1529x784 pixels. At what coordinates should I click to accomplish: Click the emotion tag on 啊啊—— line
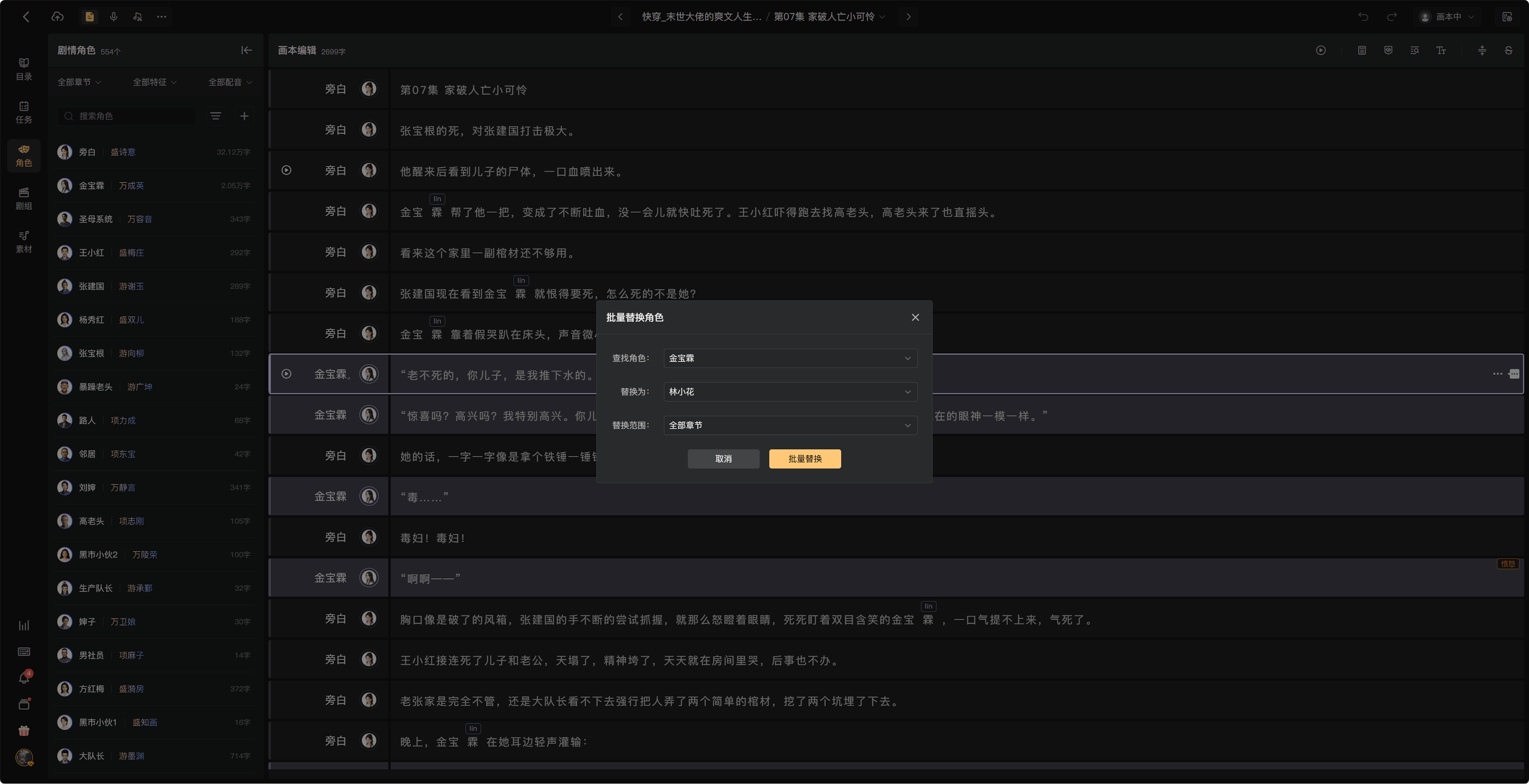pyautogui.click(x=1508, y=564)
